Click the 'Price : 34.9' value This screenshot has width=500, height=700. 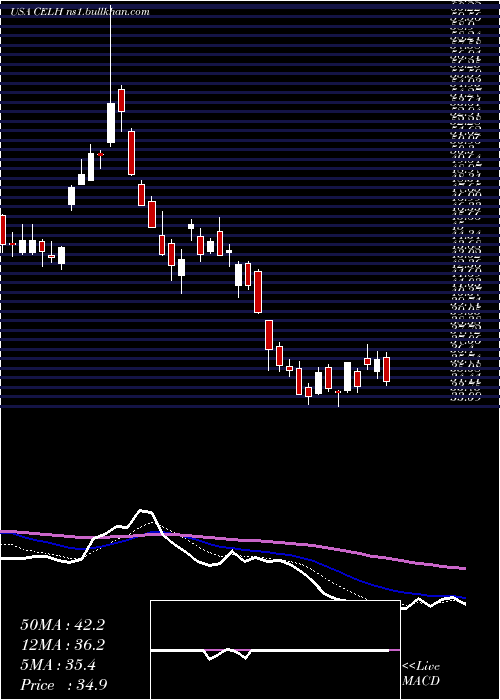[x=62, y=684]
